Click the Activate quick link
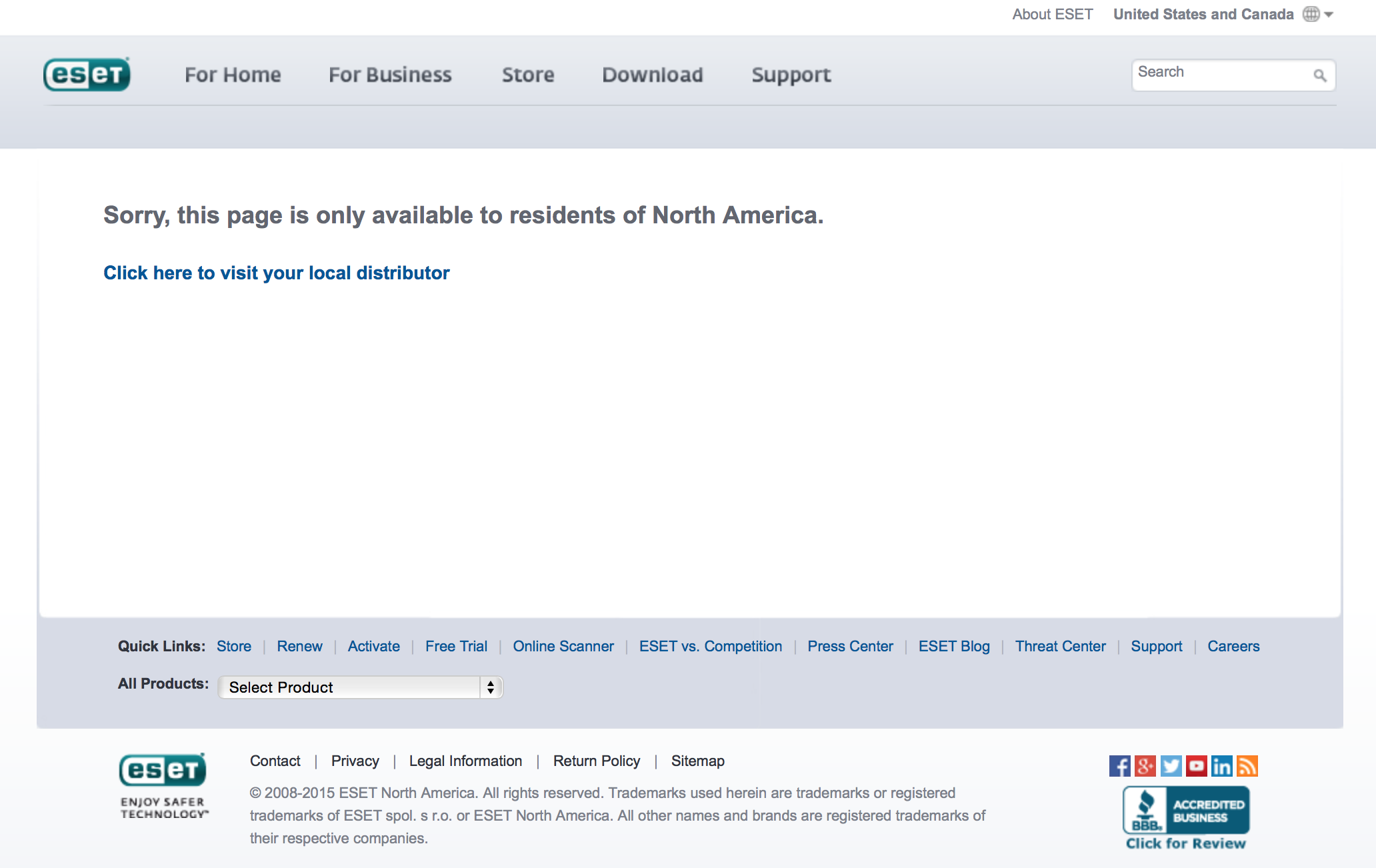Viewport: 1376px width, 868px height. [373, 646]
